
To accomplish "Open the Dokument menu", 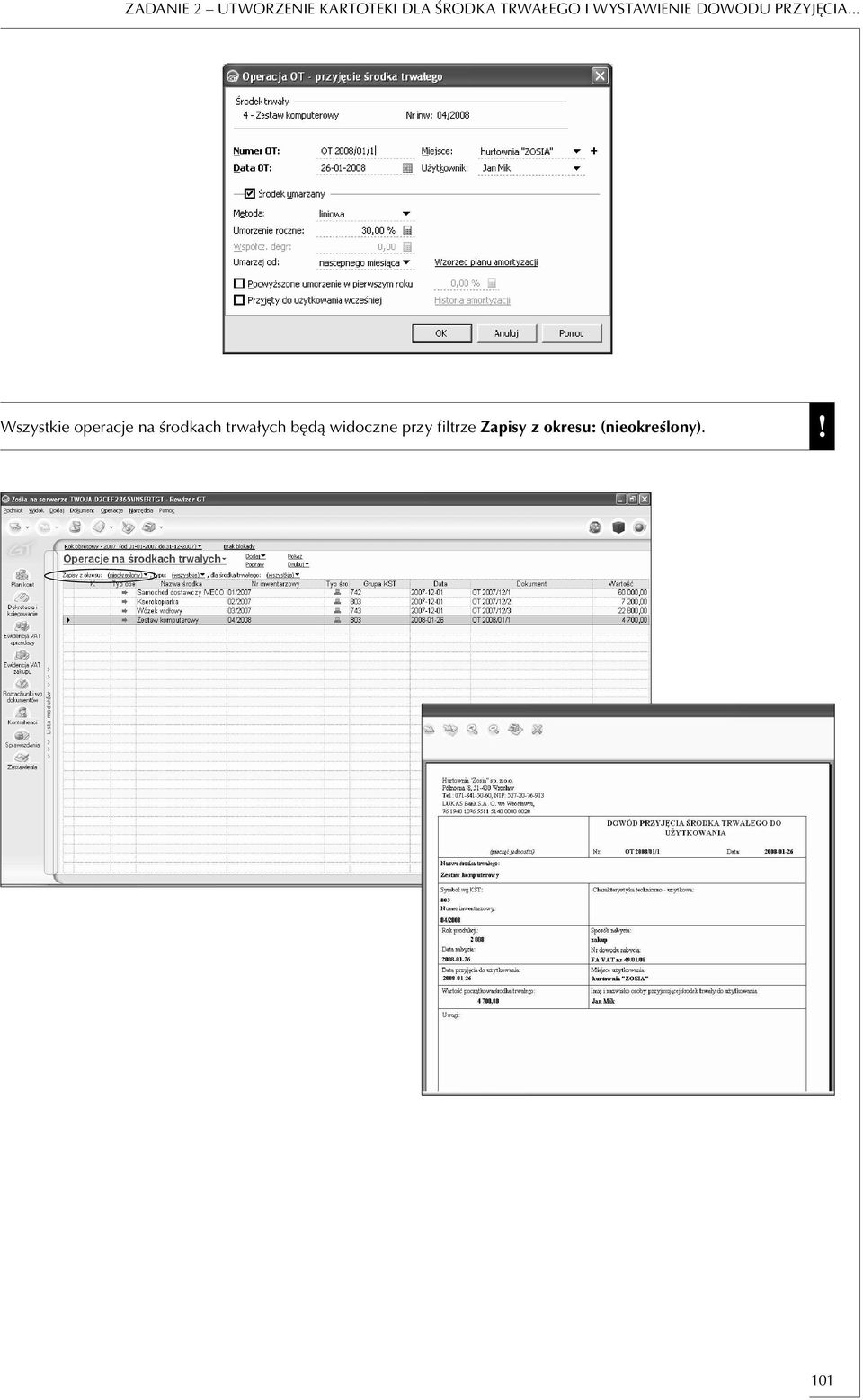I will [x=82, y=510].
